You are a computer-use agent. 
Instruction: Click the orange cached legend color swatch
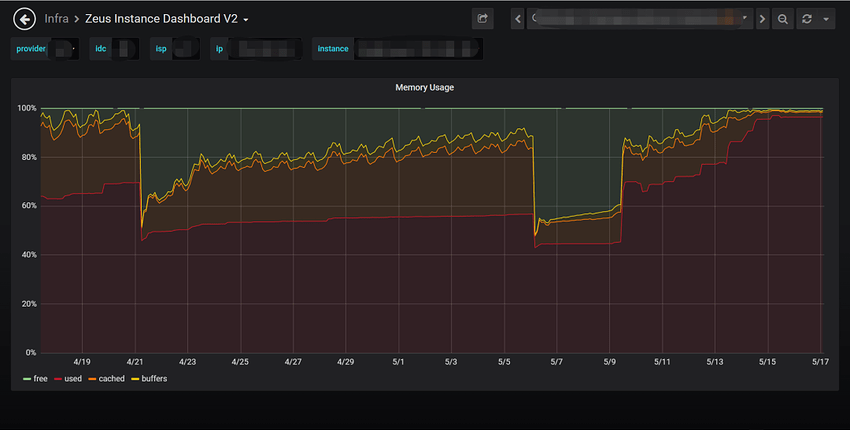92,379
